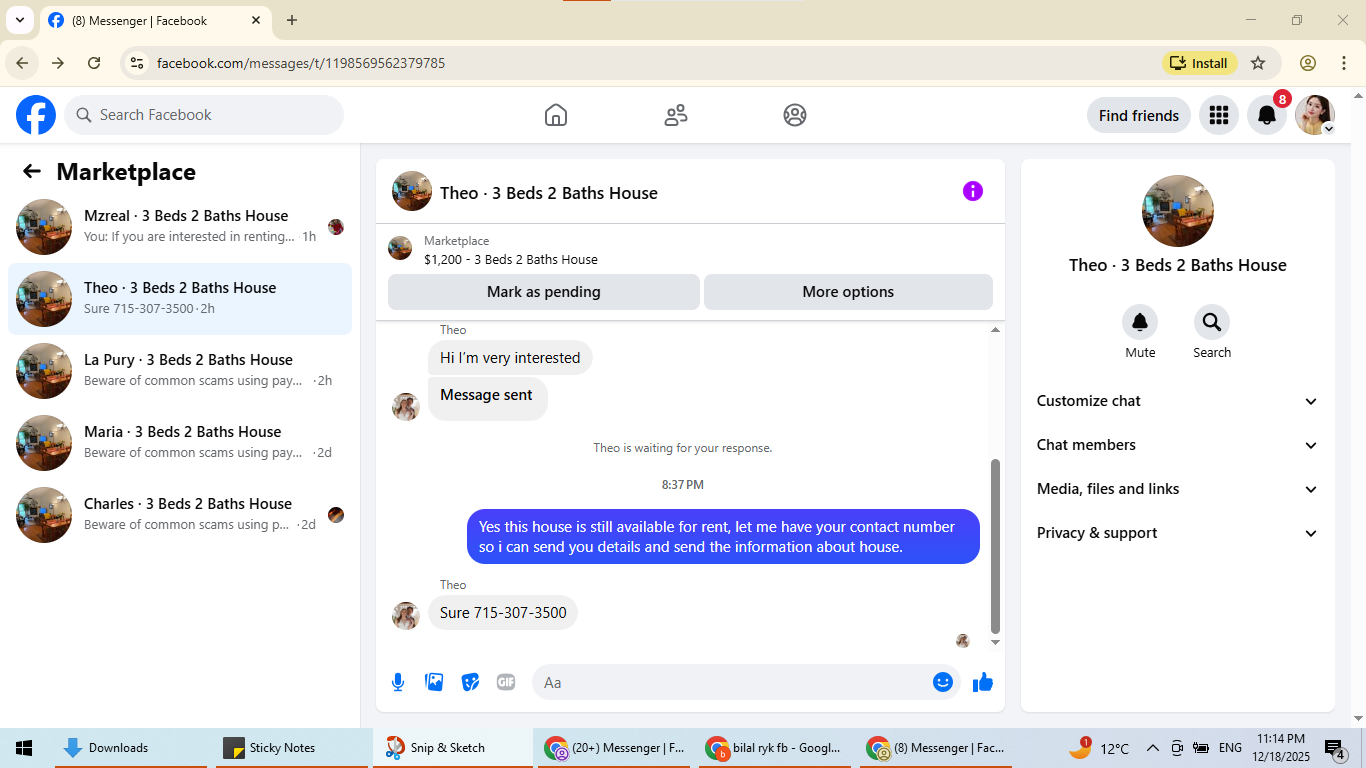This screenshot has height=768, width=1366.
Task: Click the 'Message sent' bubble
Action: (x=487, y=396)
